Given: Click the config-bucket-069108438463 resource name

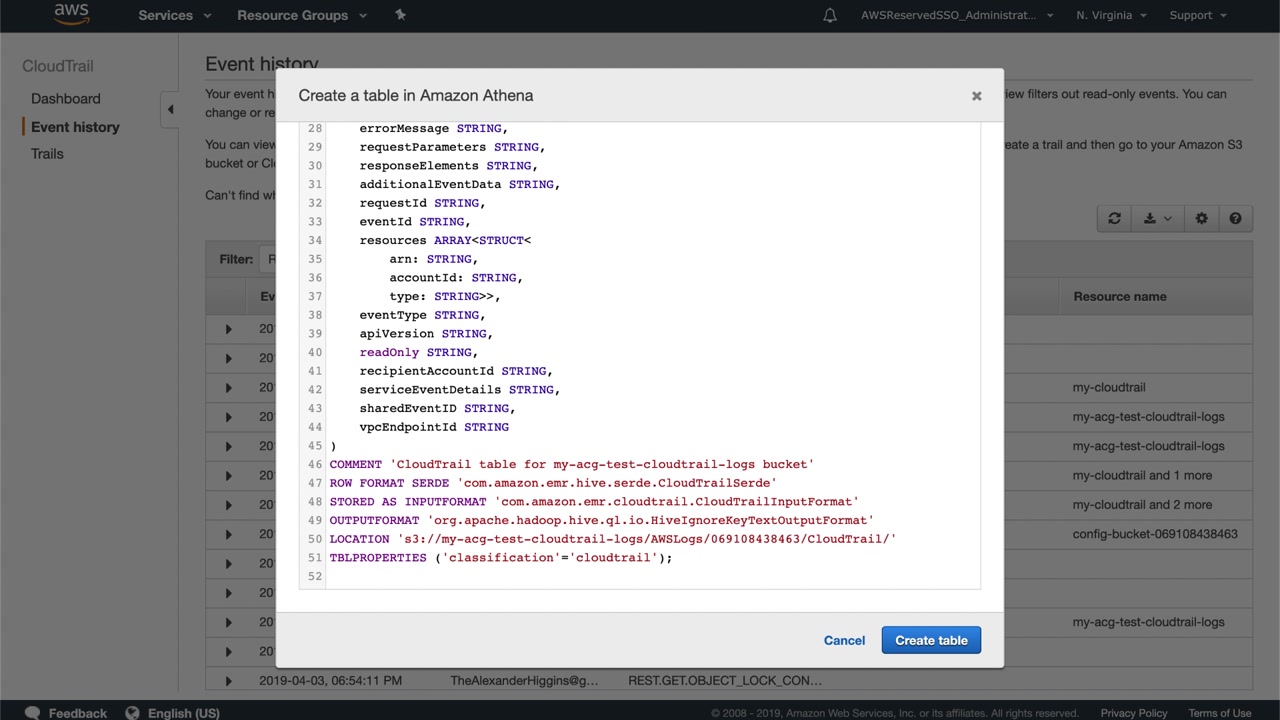Looking at the screenshot, I should point(1155,534).
